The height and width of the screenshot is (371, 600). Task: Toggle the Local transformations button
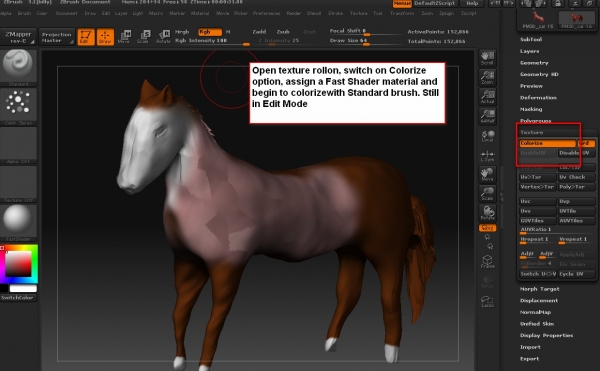tap(488, 136)
